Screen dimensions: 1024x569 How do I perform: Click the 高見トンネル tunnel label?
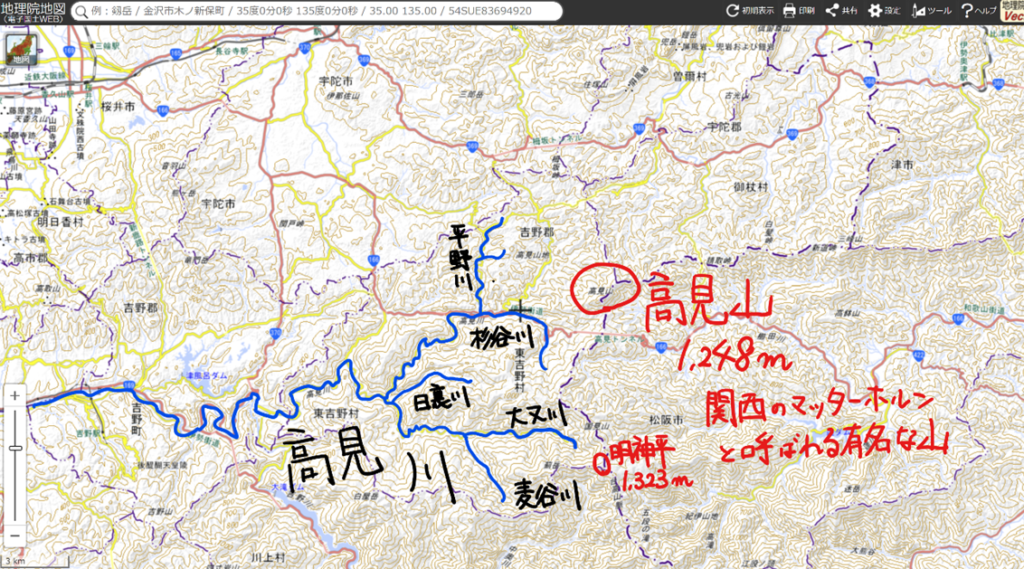[x=622, y=340]
